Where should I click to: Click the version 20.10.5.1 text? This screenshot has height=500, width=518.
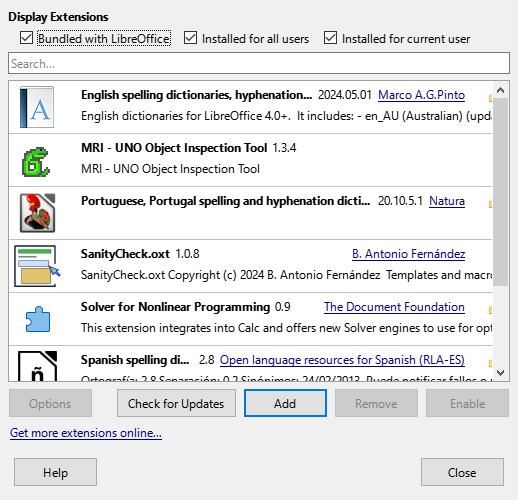coord(400,201)
